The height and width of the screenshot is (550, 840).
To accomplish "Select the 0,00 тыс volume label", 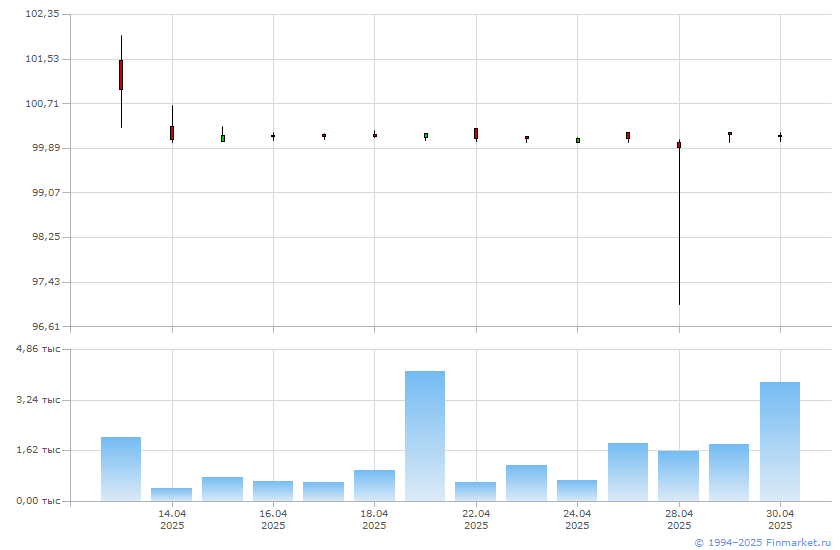I will click(38, 501).
